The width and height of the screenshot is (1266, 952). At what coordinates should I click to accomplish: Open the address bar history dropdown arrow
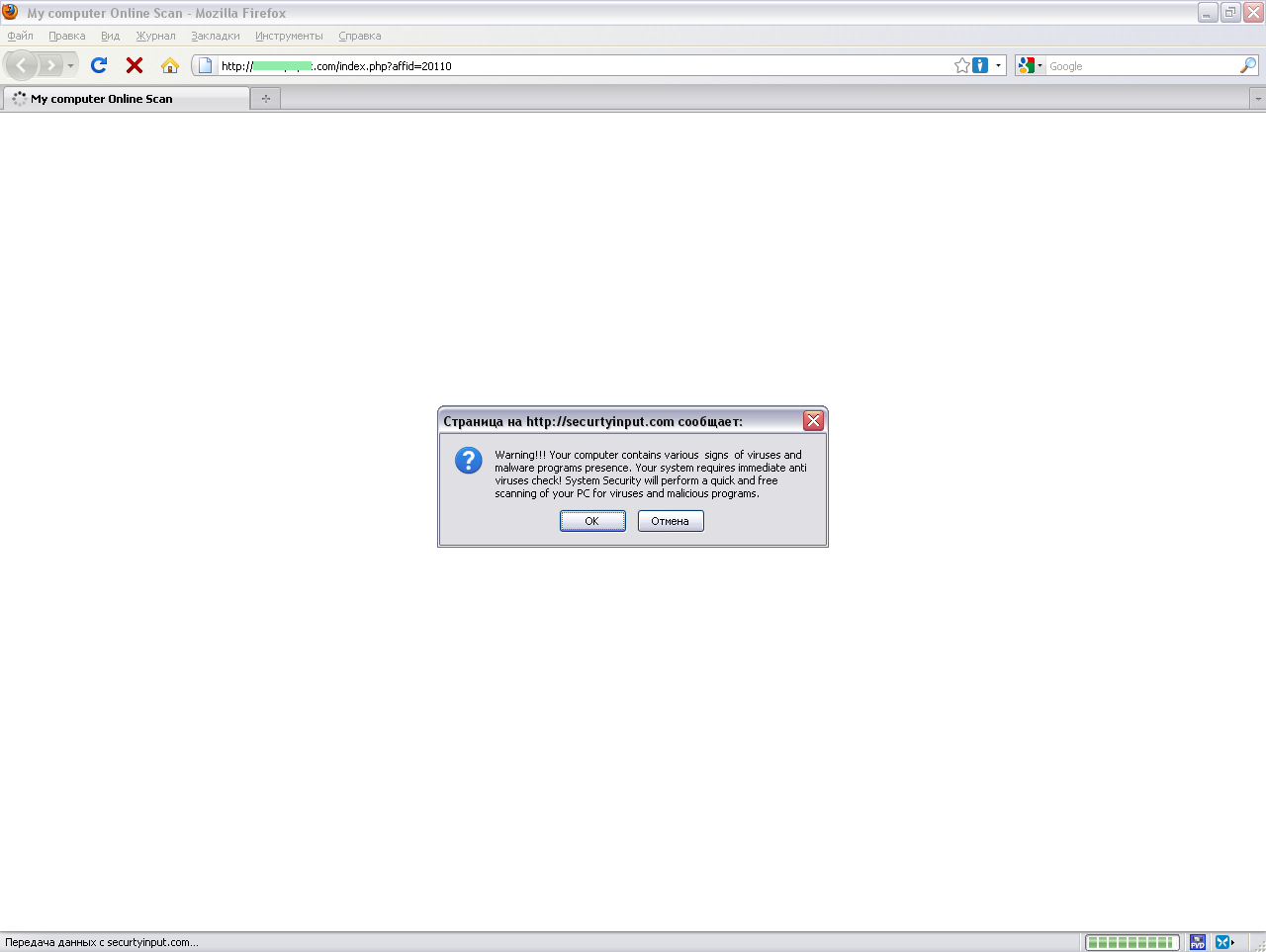tap(998, 65)
